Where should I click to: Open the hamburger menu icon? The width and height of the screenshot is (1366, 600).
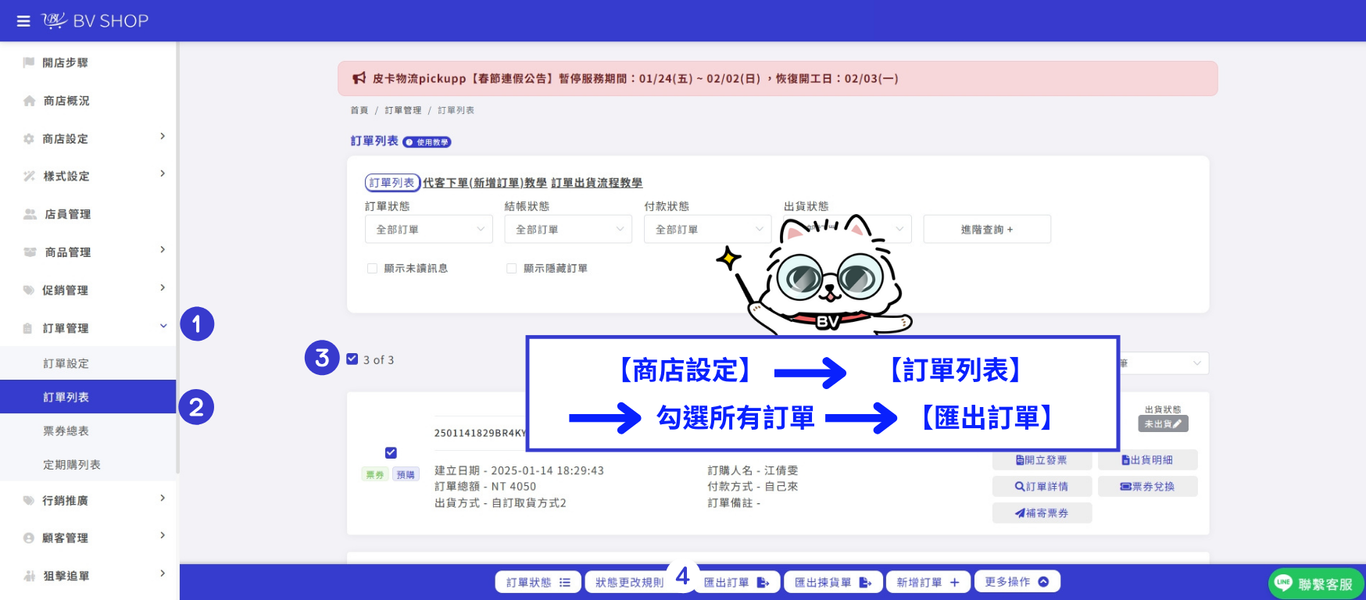coord(23,21)
